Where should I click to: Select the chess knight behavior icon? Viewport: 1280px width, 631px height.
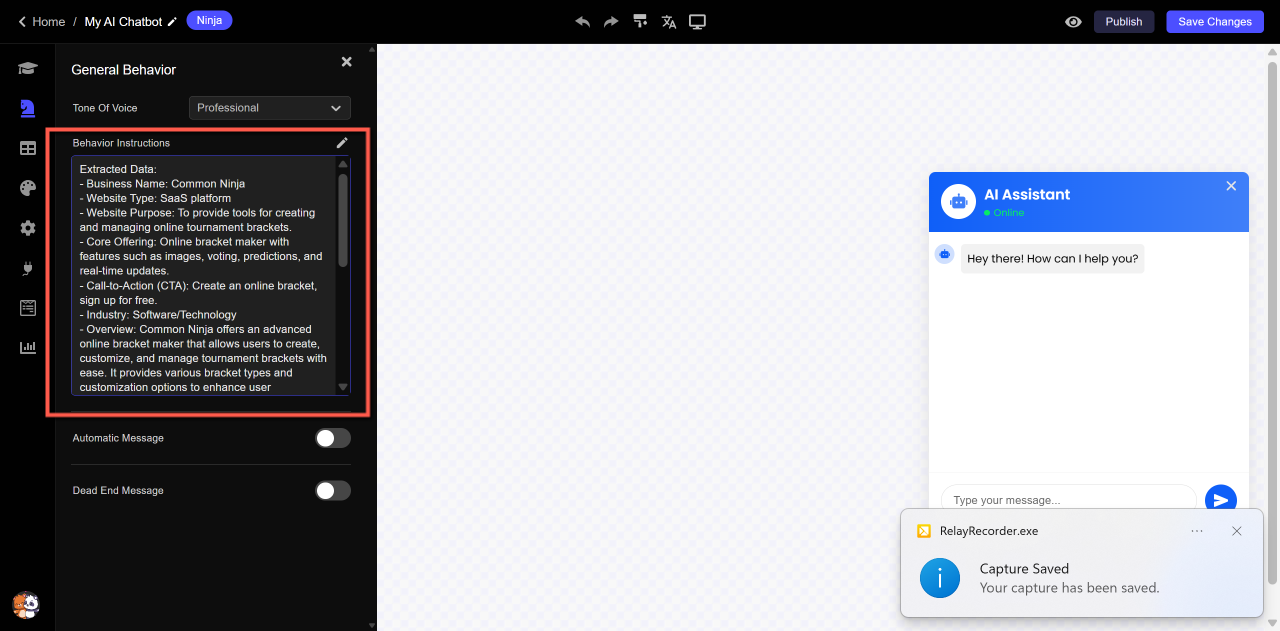[28, 108]
